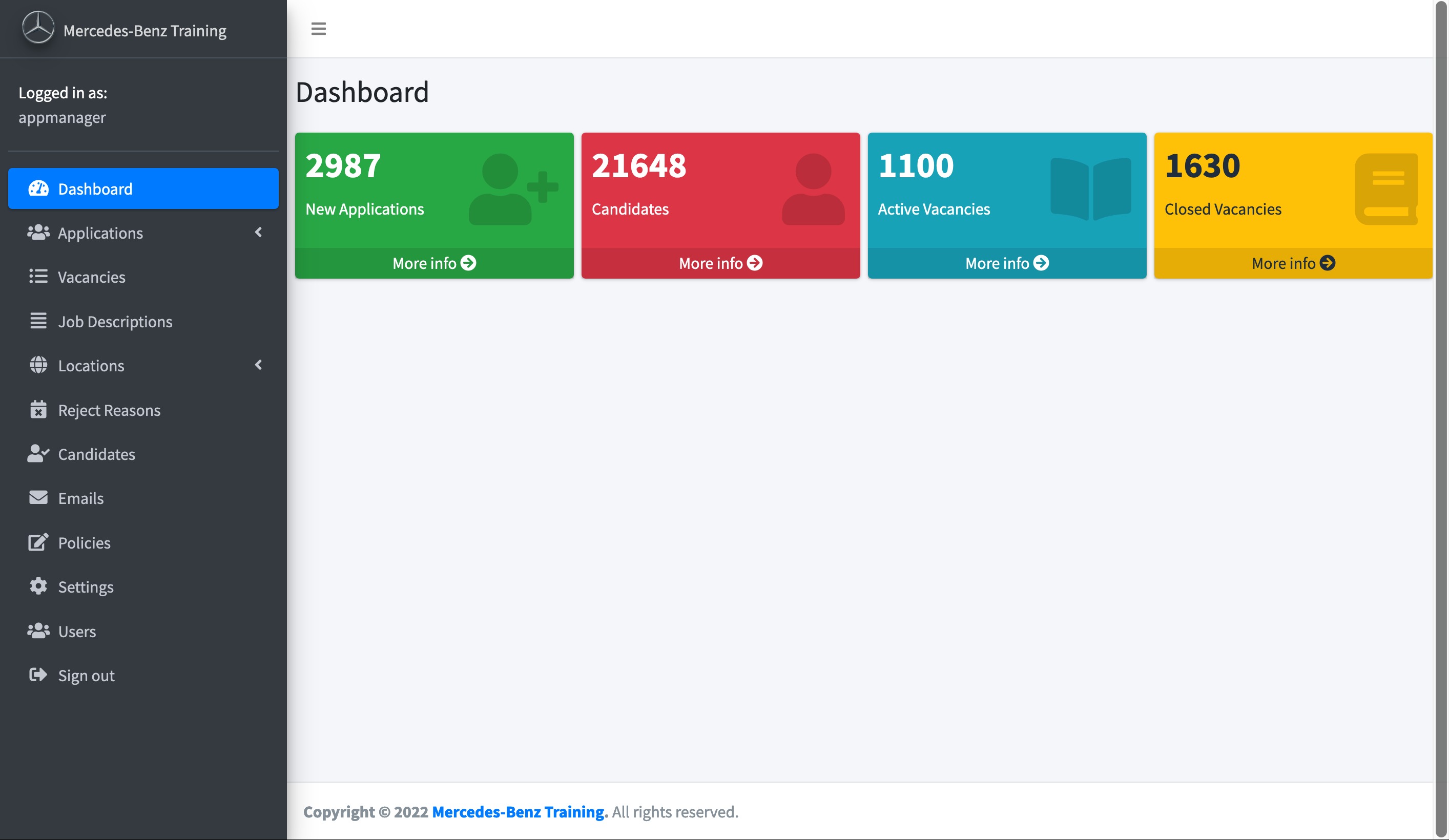Click the open book icon on the Active Vacancies card
The image size is (1449, 840).
pyautogui.click(x=1091, y=189)
